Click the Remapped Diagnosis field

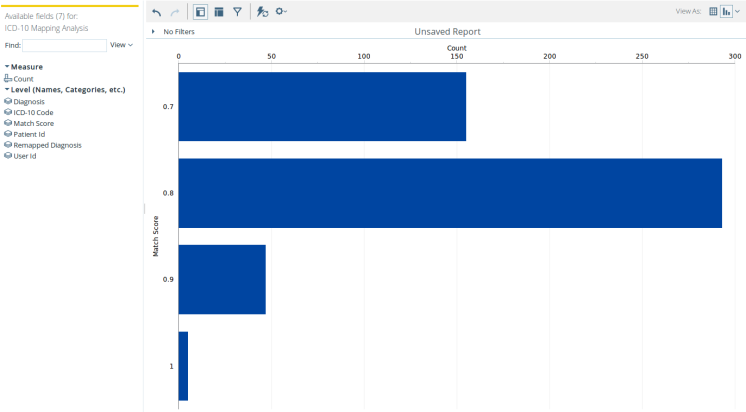click(47, 145)
